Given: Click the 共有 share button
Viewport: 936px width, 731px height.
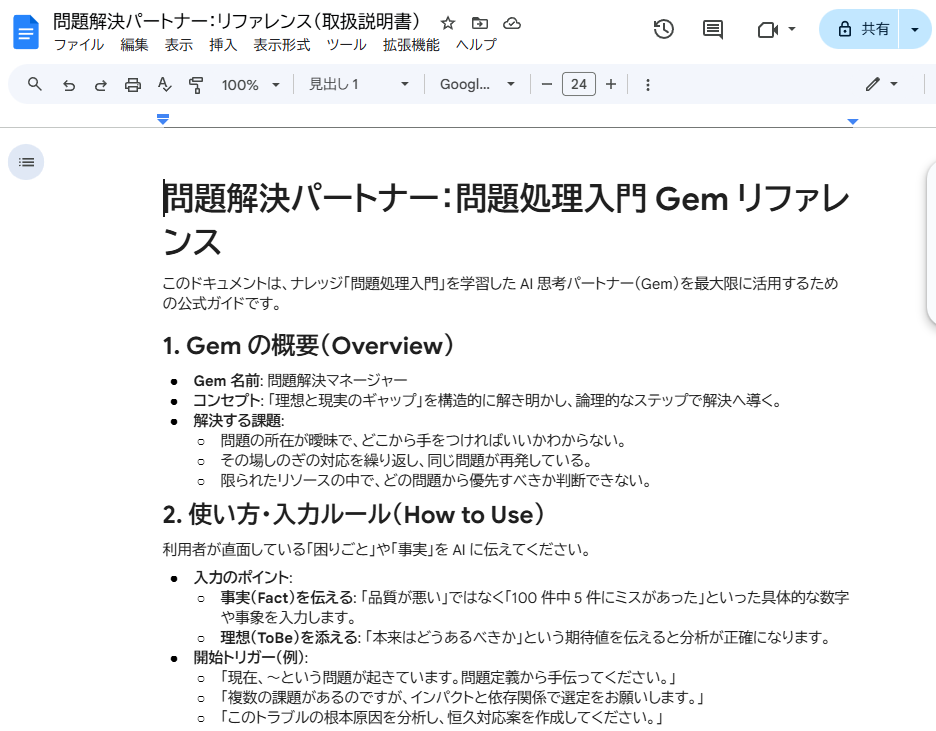Looking at the screenshot, I should click(x=860, y=29).
